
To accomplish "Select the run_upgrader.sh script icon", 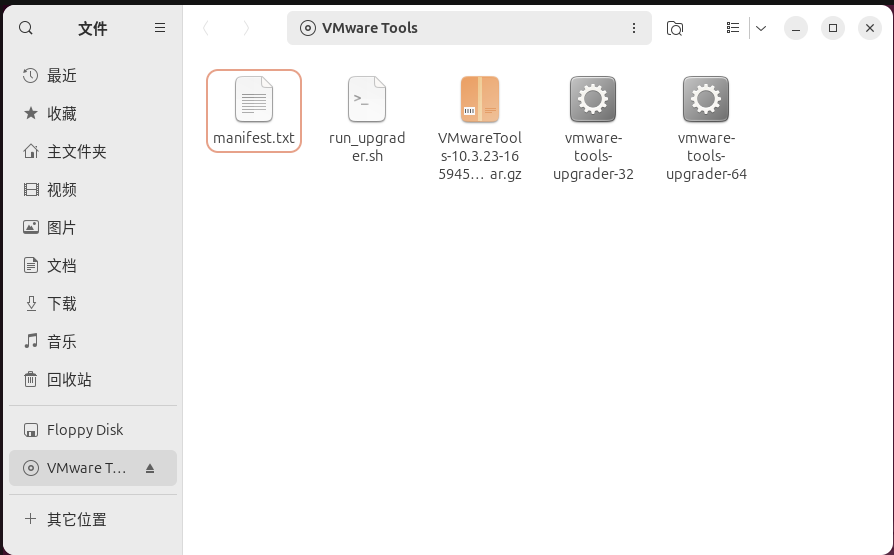I will coord(367,99).
